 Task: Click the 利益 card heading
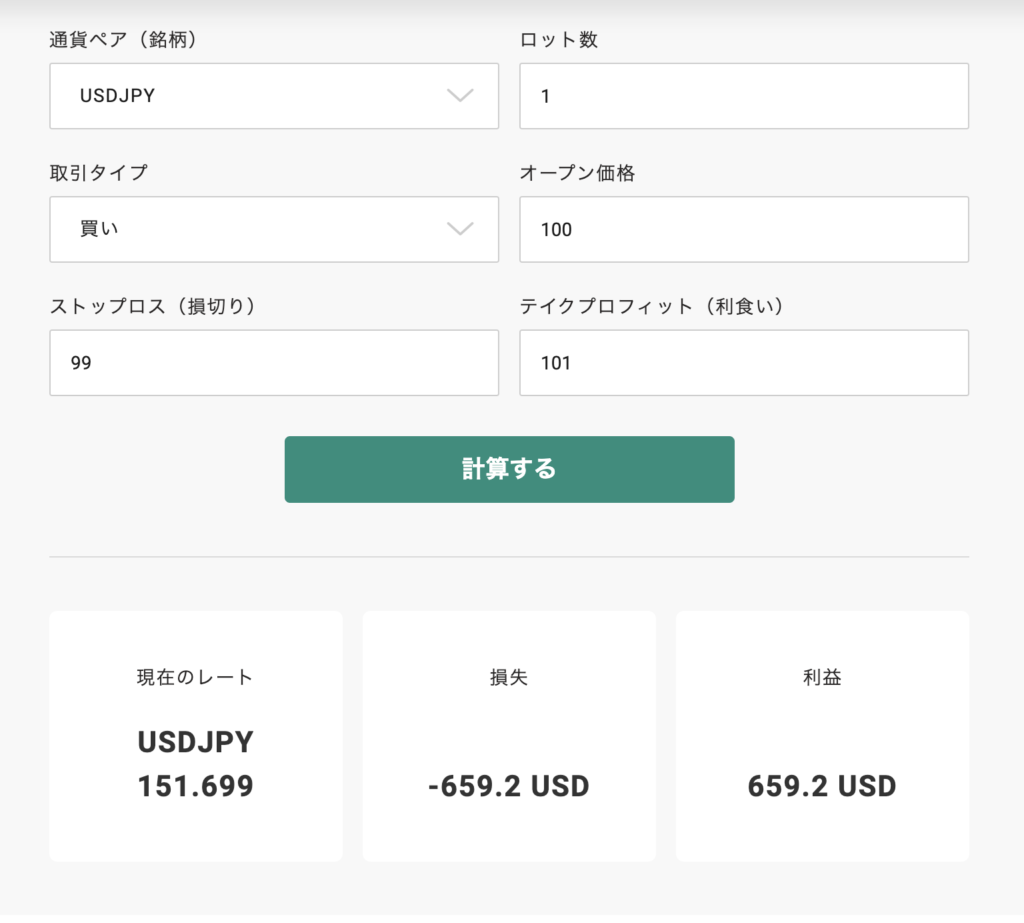pos(822,677)
